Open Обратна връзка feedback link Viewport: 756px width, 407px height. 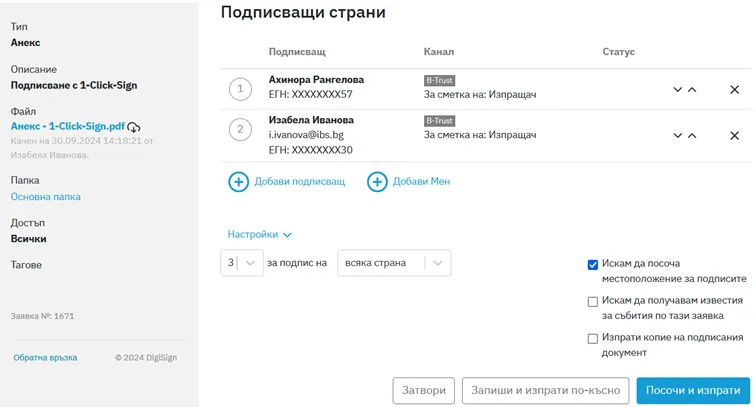pyautogui.click(x=45, y=357)
